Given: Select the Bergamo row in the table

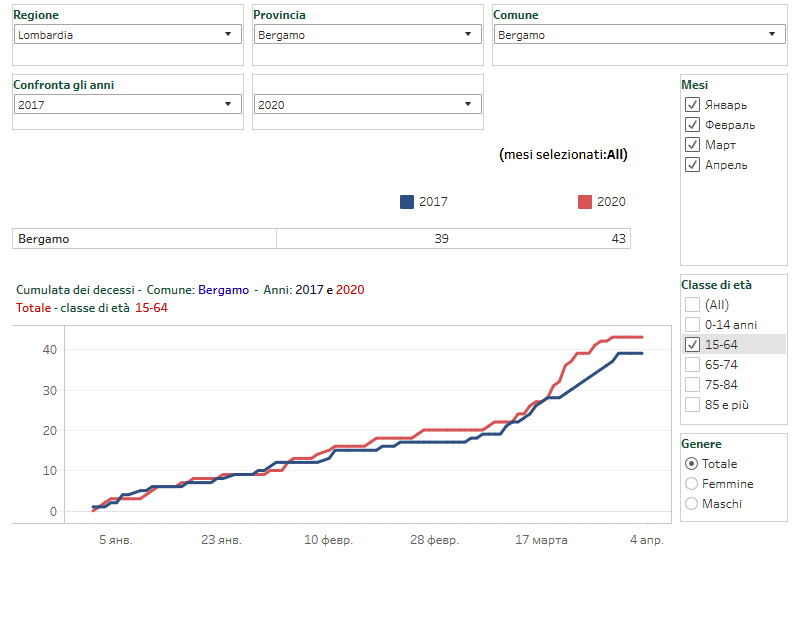Looking at the screenshot, I should (x=144, y=239).
